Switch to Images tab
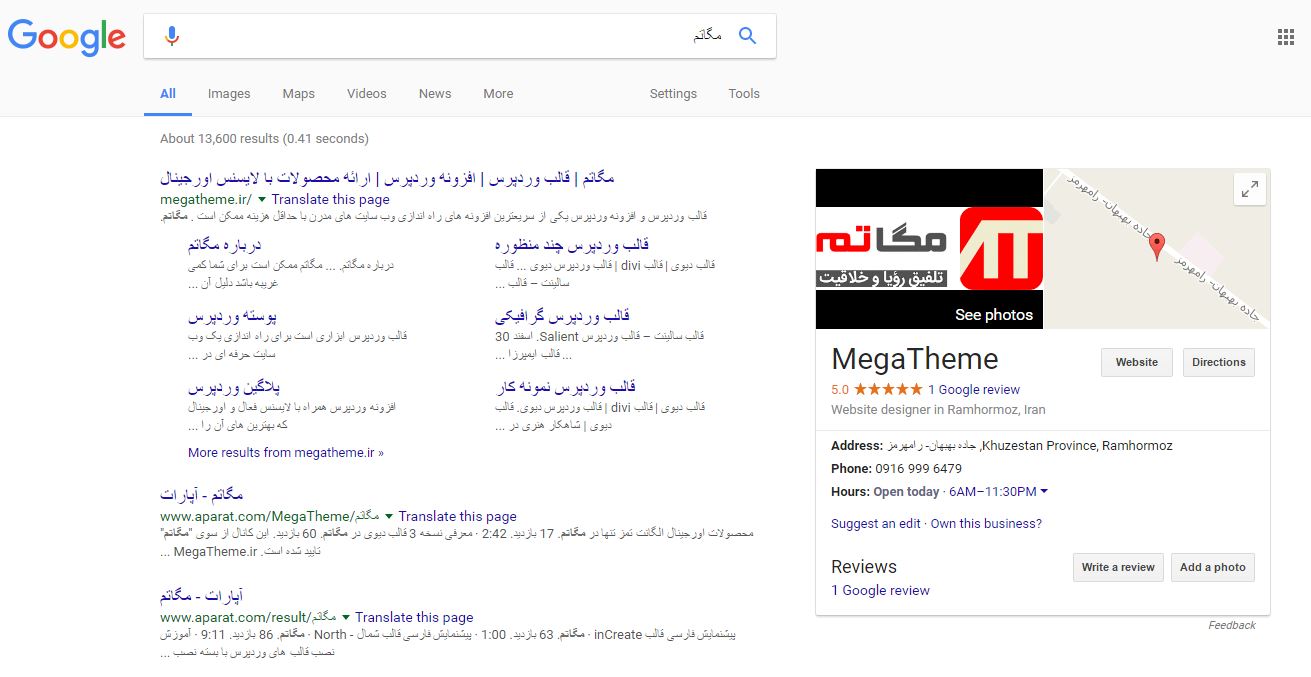The height and width of the screenshot is (677, 1311). point(229,94)
